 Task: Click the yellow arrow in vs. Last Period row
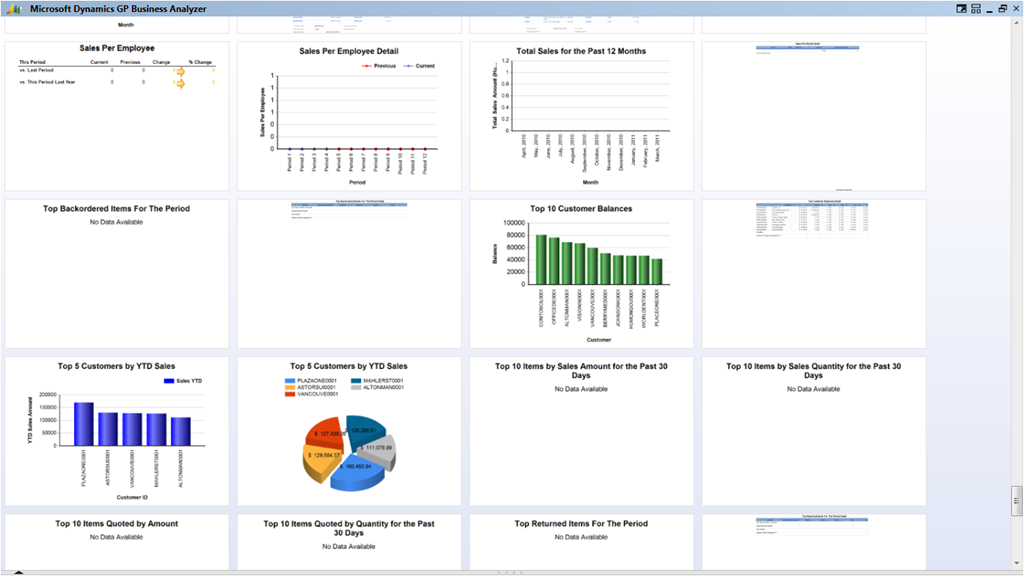[x=180, y=71]
